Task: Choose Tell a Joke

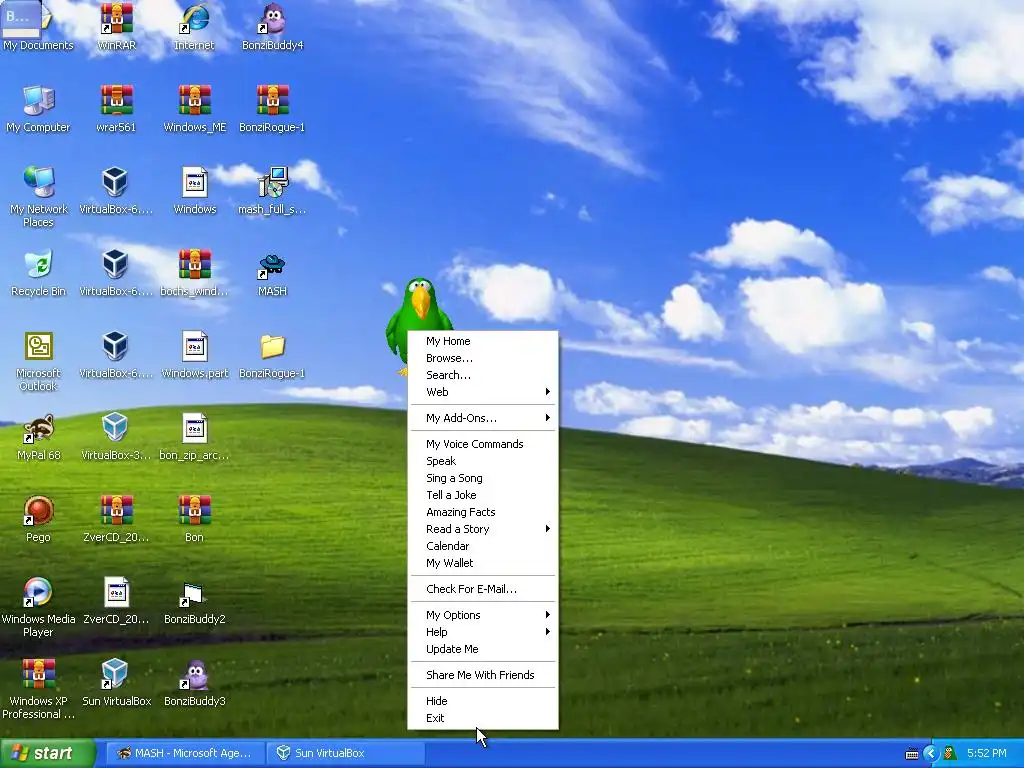Action: click(483, 495)
